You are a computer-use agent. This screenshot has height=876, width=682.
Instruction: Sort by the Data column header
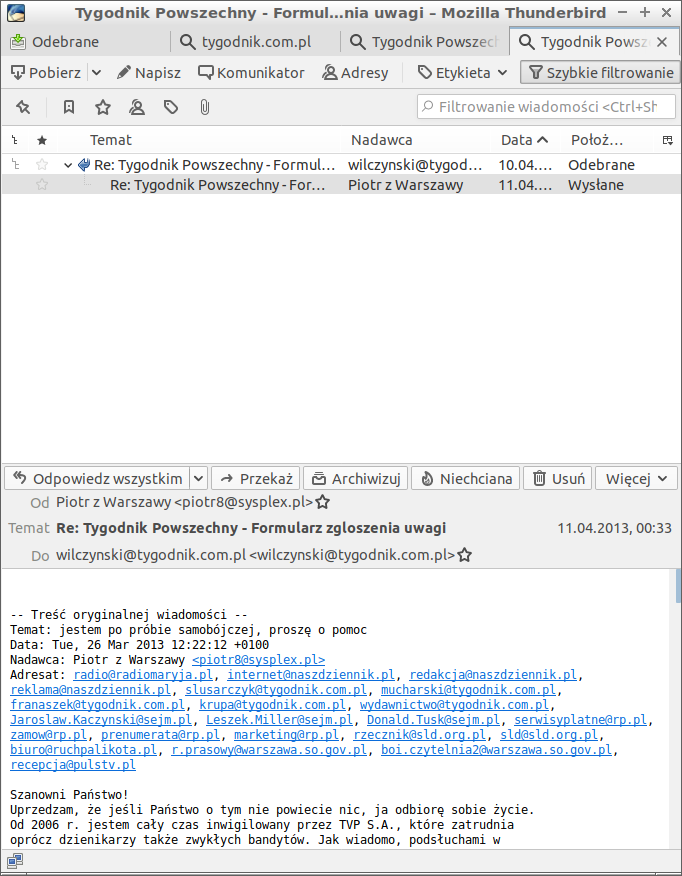pos(524,140)
